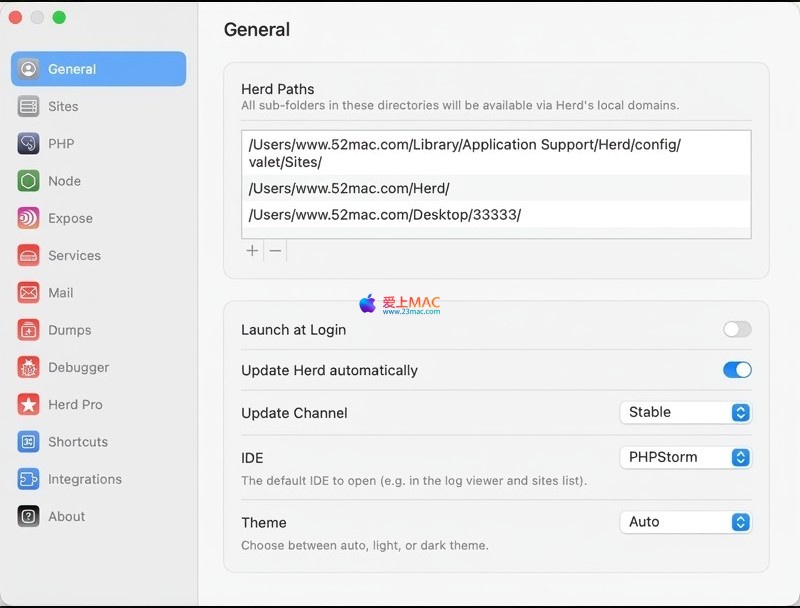Add a new Herd path with plus button
This screenshot has width=800, height=608.
(x=252, y=251)
